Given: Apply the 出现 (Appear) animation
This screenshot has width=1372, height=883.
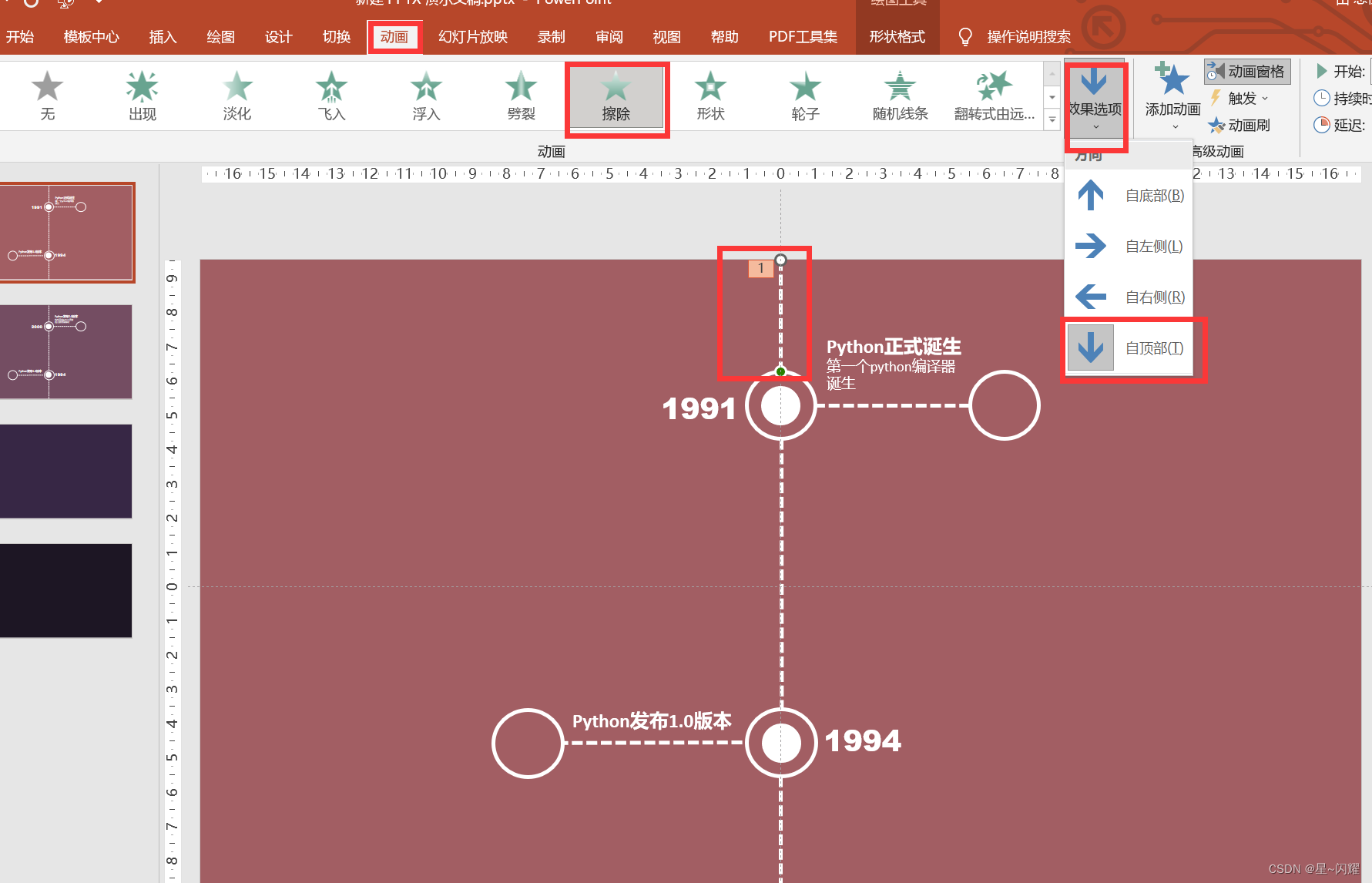Looking at the screenshot, I should [142, 96].
